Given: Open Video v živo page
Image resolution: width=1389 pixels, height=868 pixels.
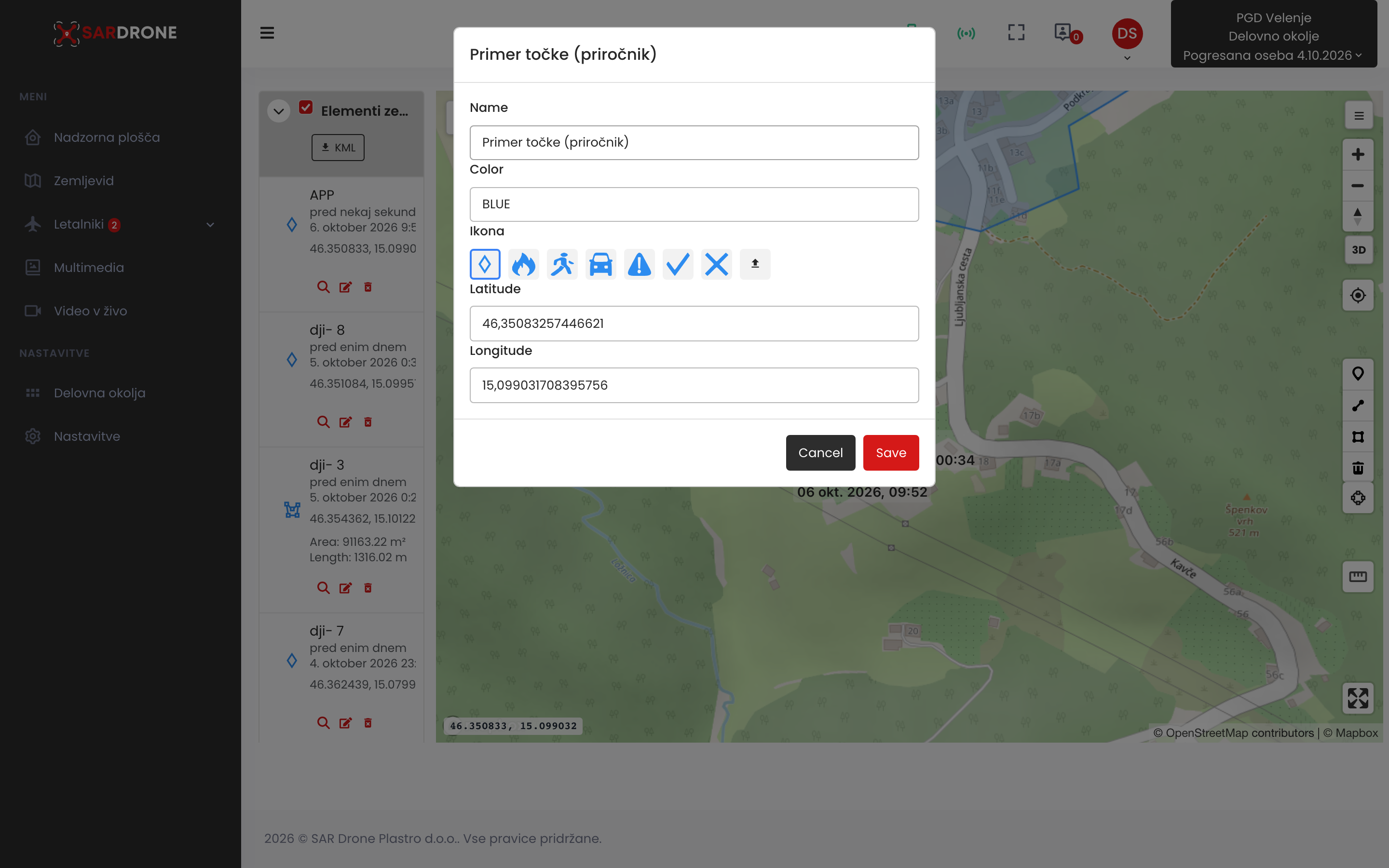Looking at the screenshot, I should [91, 311].
